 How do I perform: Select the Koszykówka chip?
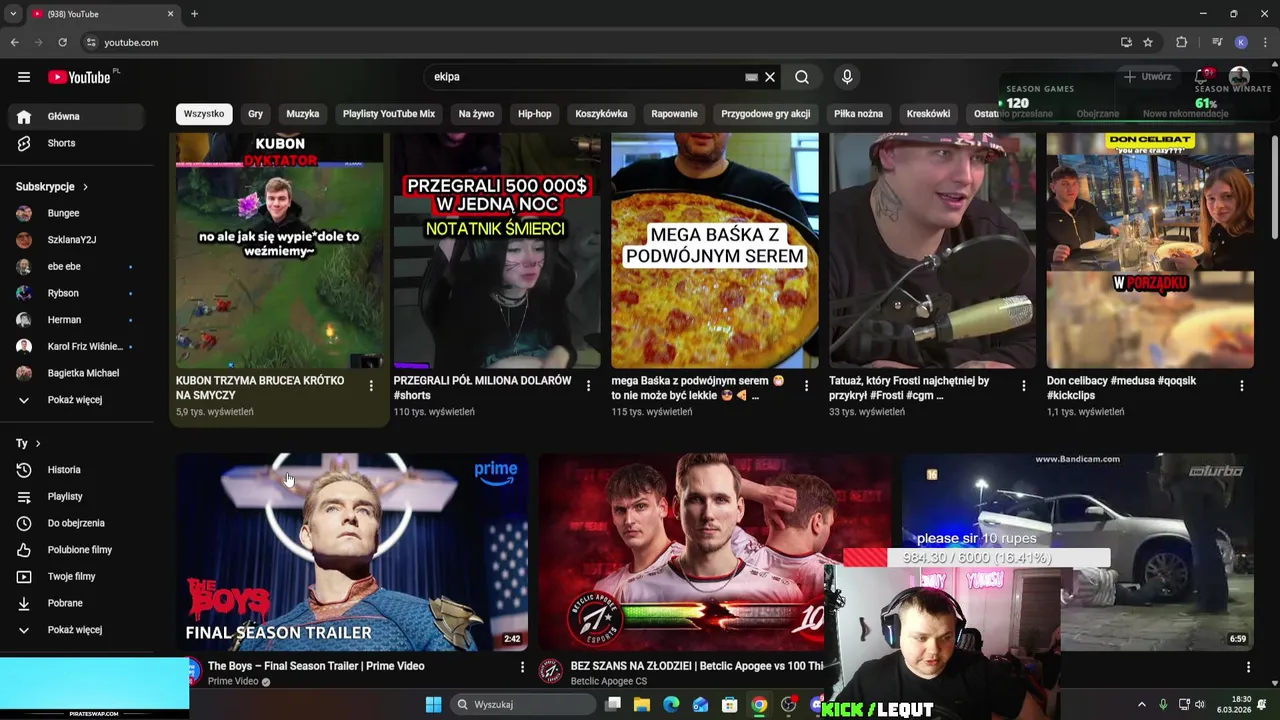tap(601, 114)
